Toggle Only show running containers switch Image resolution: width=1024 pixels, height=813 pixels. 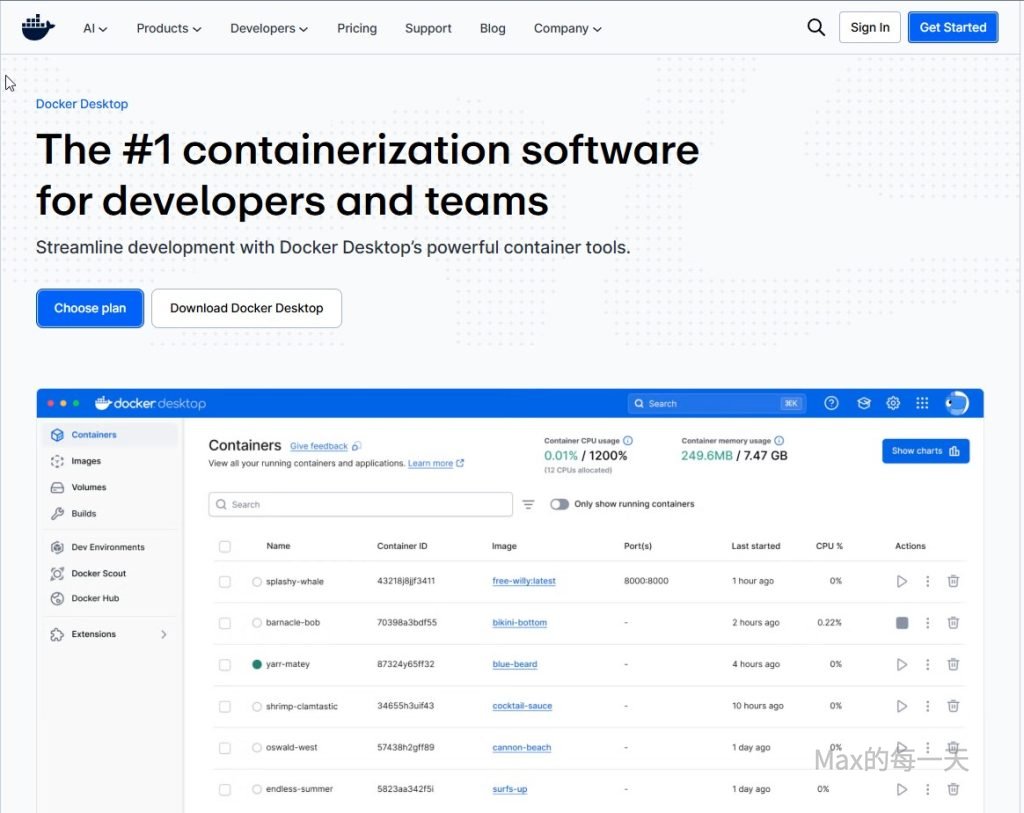click(559, 504)
